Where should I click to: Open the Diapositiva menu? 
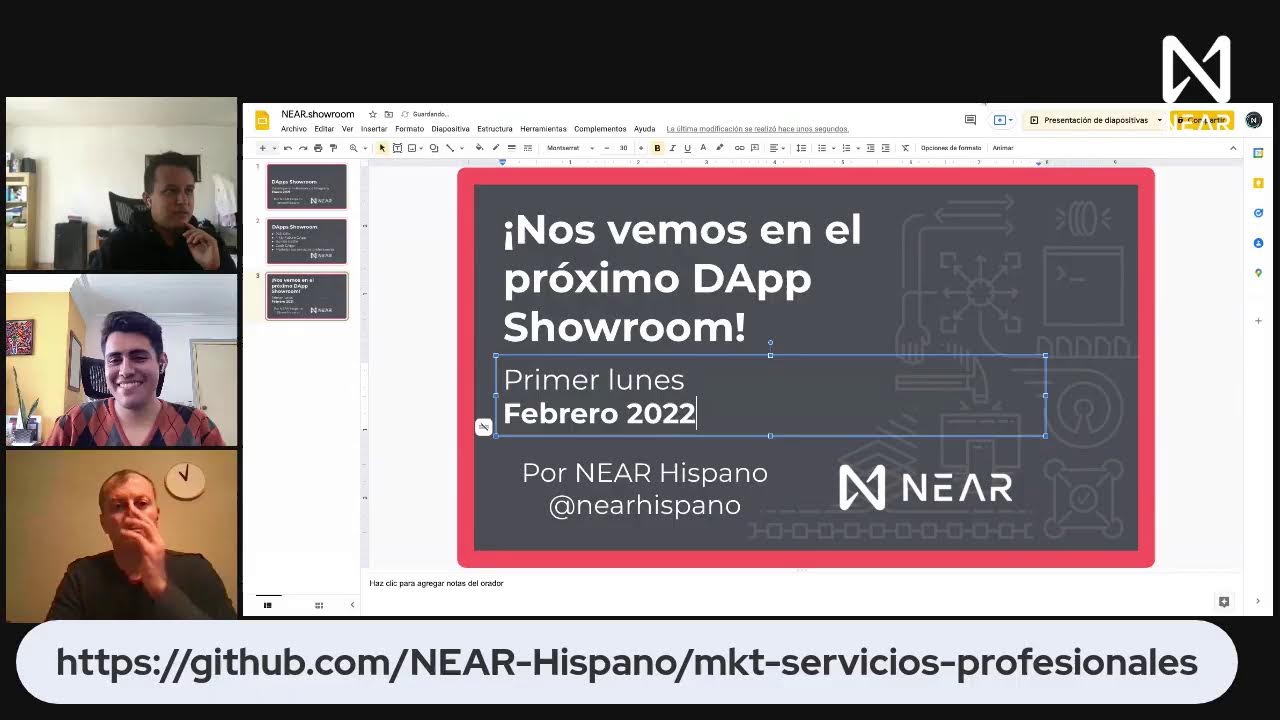450,129
